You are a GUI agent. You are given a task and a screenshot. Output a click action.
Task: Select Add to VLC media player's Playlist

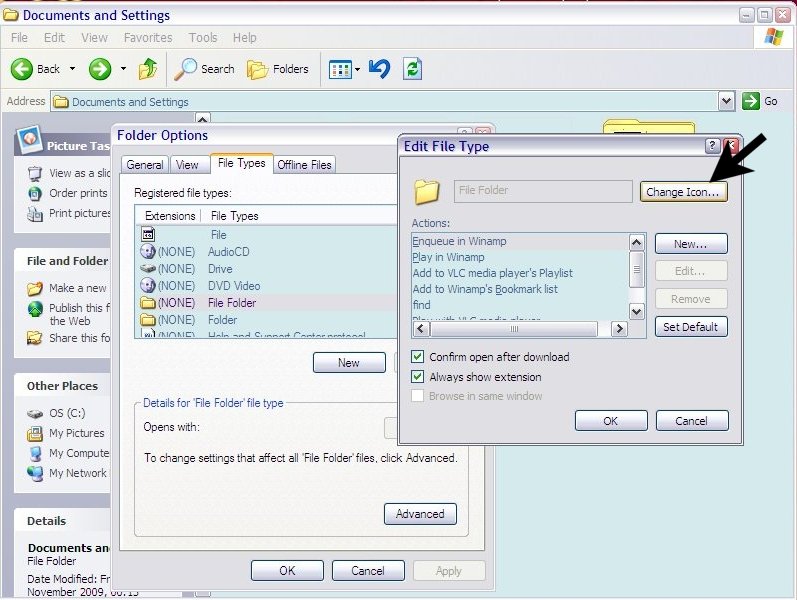coord(520,273)
